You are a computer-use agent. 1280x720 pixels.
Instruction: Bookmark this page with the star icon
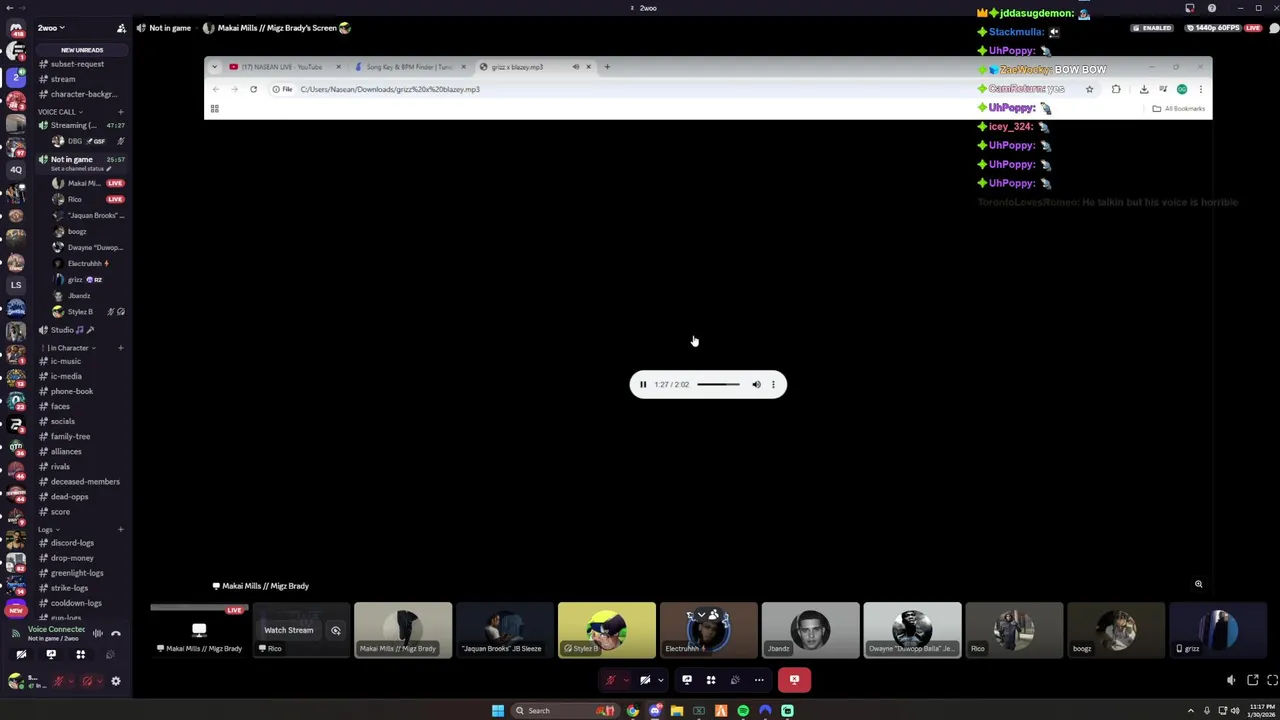click(x=1089, y=89)
